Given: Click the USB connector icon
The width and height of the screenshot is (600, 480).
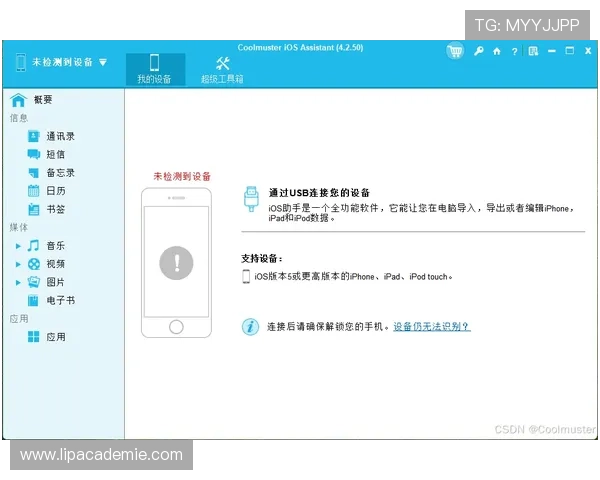Looking at the screenshot, I should pos(251,199).
